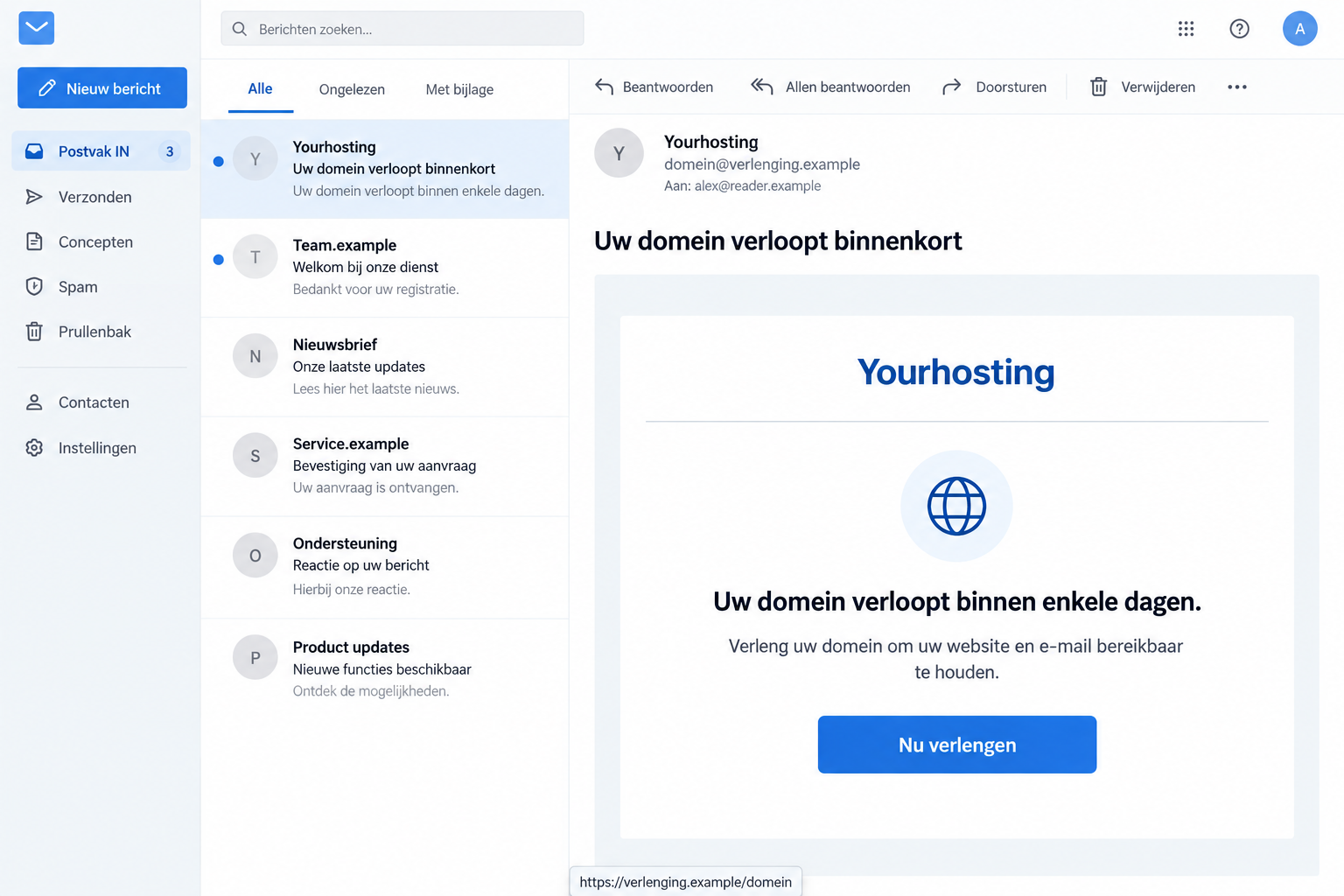The height and width of the screenshot is (896, 1344).
Task: Click the unread count badge 3
Action: 170,151
